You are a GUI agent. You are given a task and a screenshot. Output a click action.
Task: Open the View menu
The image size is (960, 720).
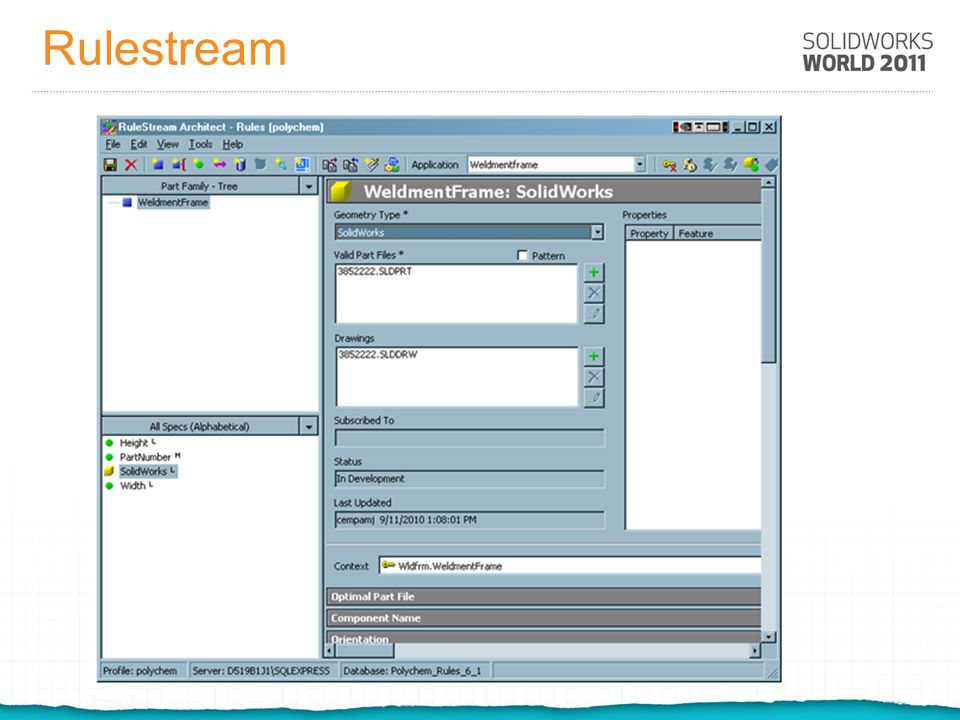click(167, 144)
